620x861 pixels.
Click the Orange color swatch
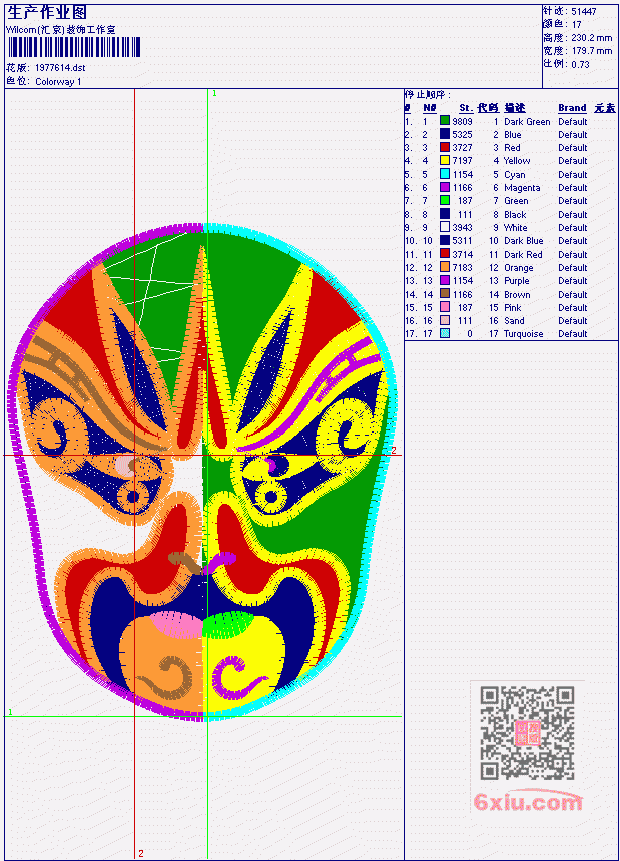pos(445,267)
